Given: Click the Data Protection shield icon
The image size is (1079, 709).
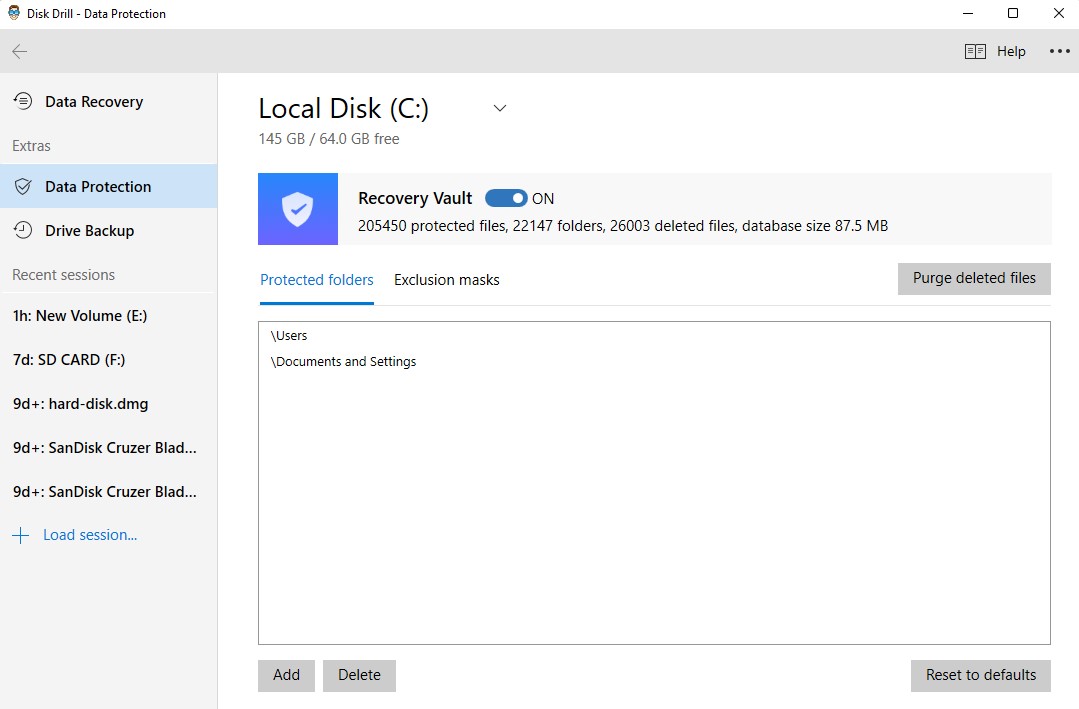Looking at the screenshot, I should [23, 187].
